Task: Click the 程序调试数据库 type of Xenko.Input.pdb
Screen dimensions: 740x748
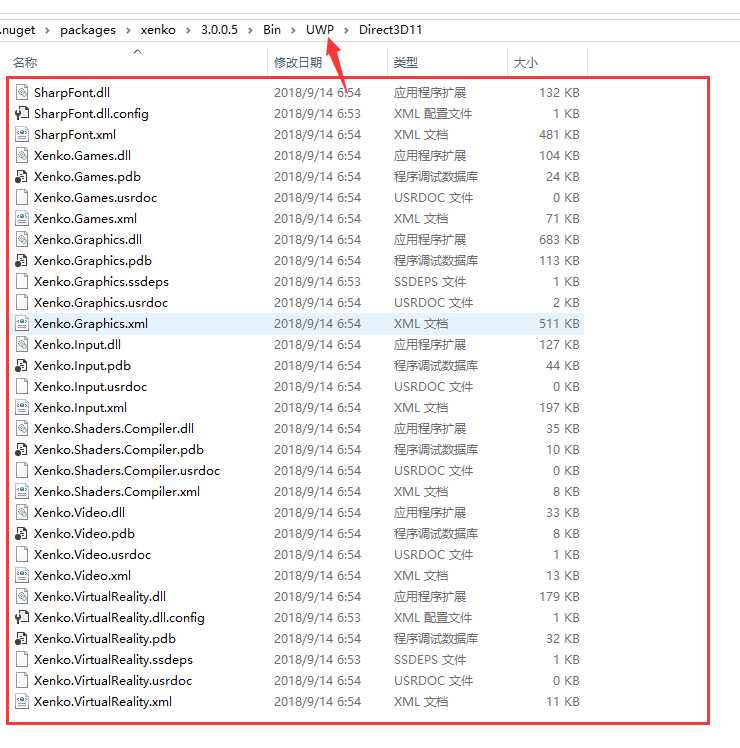Action: [436, 365]
